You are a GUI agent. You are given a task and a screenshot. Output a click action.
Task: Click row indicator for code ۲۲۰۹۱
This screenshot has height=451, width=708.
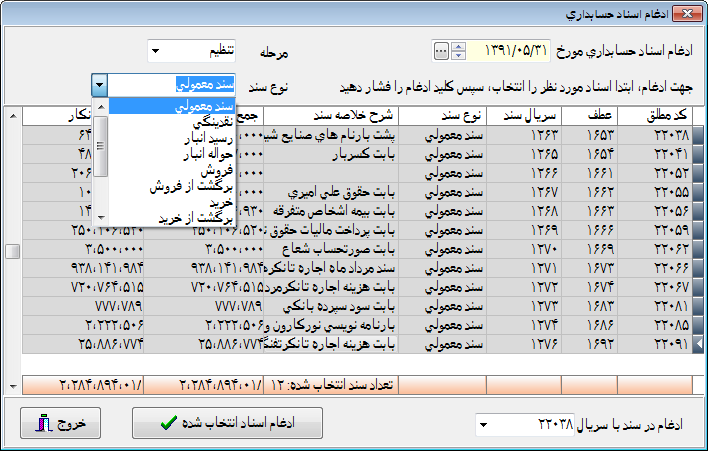697,344
